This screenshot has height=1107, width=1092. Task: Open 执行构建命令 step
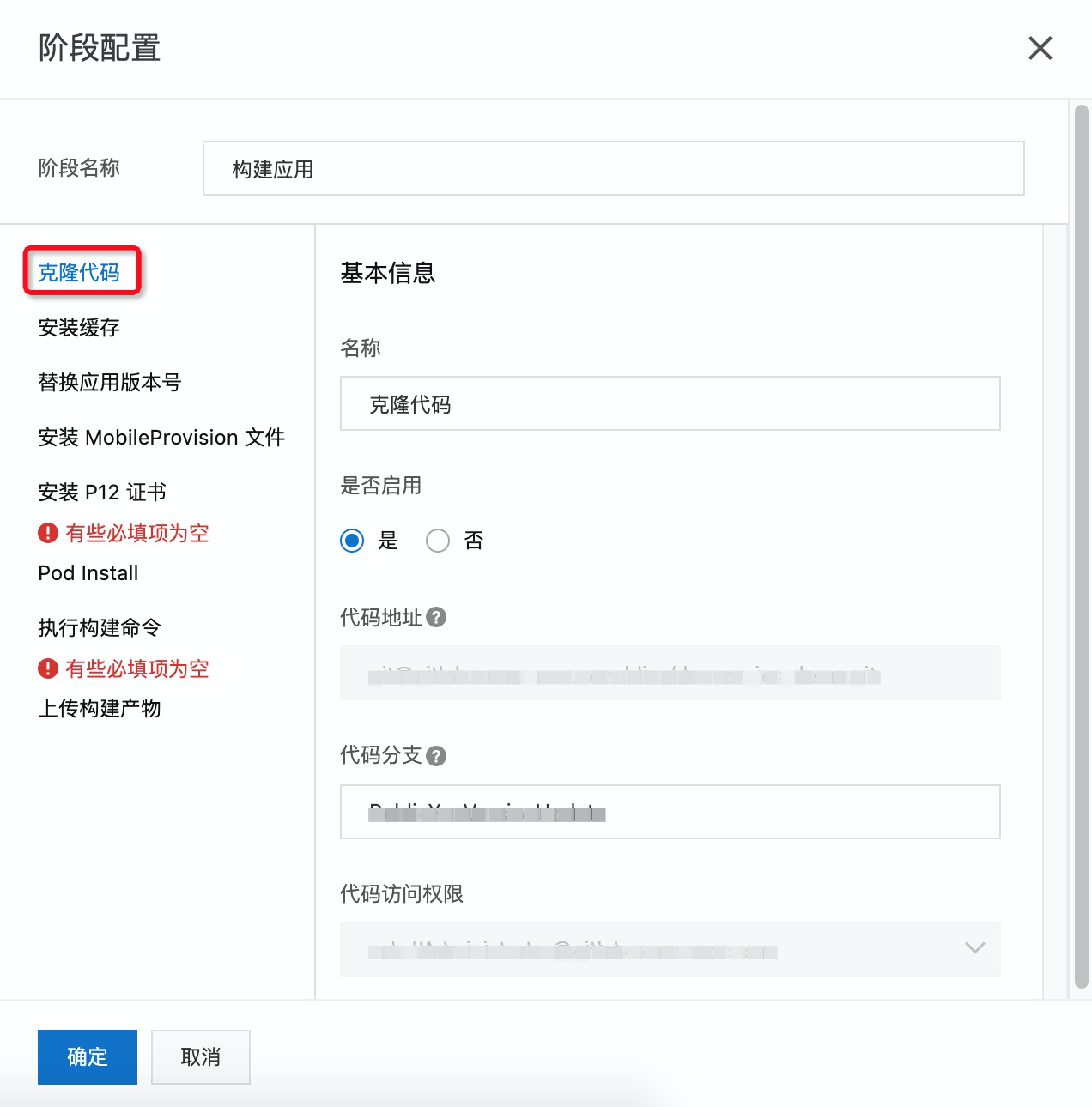(100, 627)
